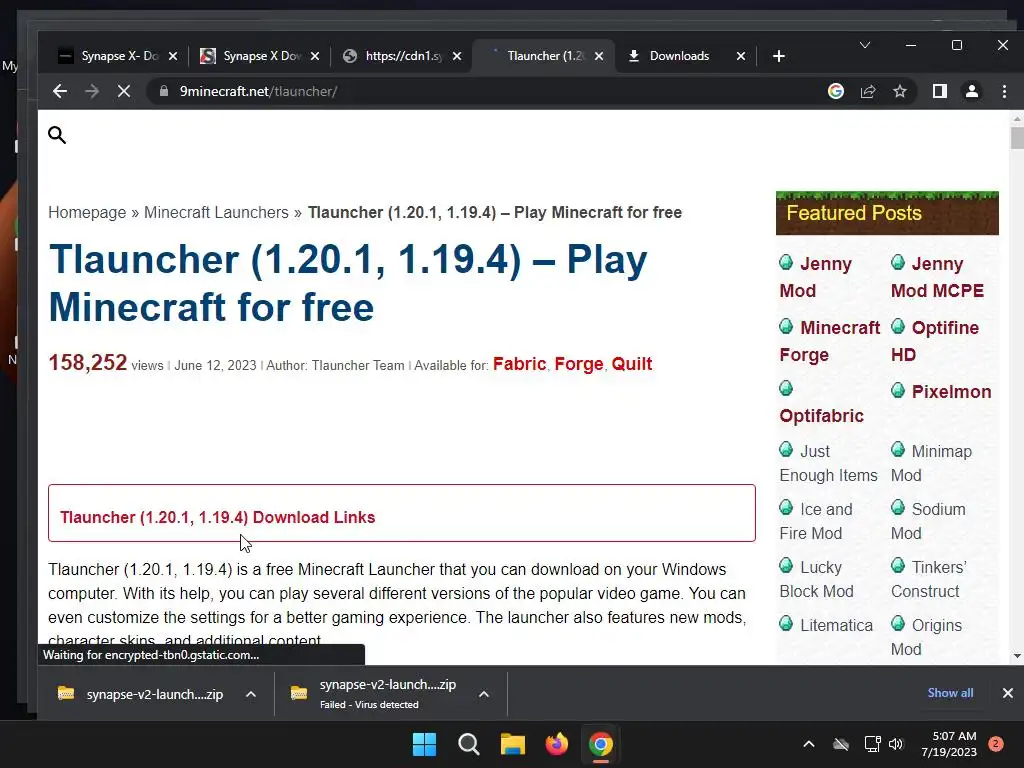The height and width of the screenshot is (768, 1024).
Task: Open Google account icon in address bar
Action: (x=836, y=91)
